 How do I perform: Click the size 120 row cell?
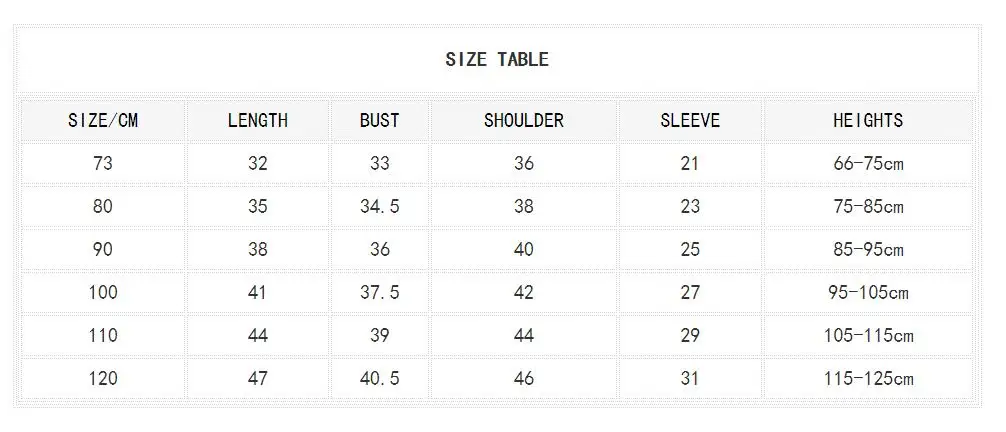(x=103, y=378)
